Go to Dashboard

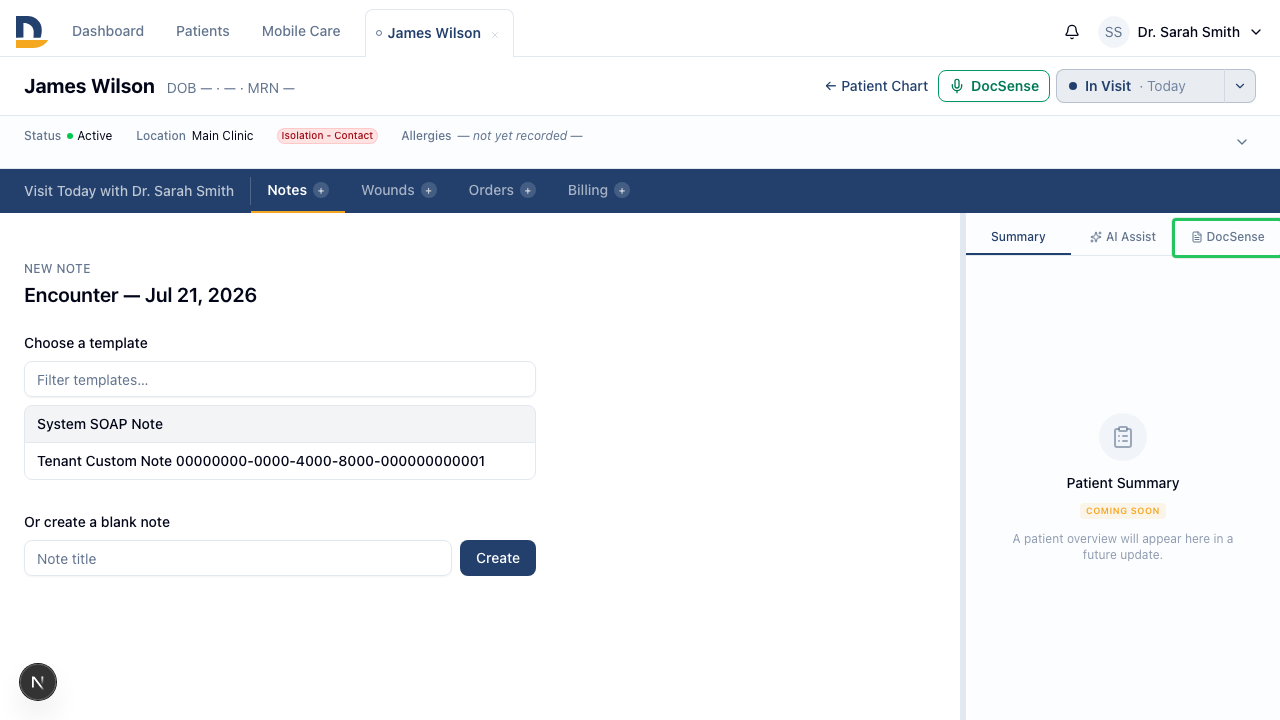(108, 31)
